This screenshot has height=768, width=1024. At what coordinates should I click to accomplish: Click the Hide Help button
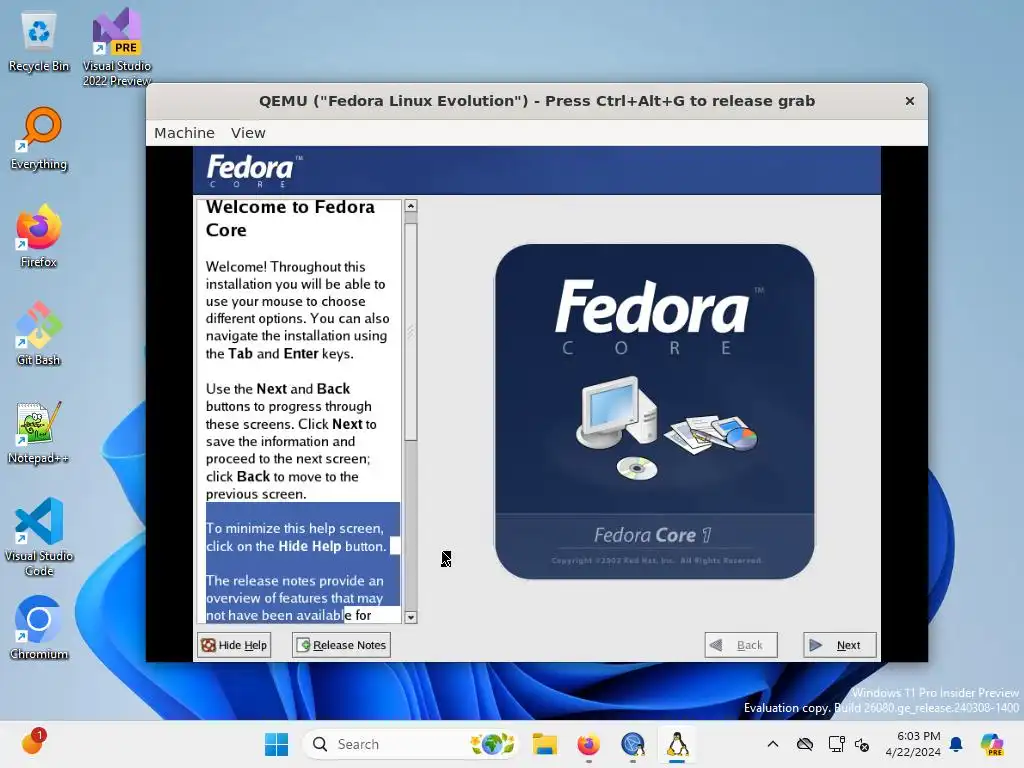point(234,645)
